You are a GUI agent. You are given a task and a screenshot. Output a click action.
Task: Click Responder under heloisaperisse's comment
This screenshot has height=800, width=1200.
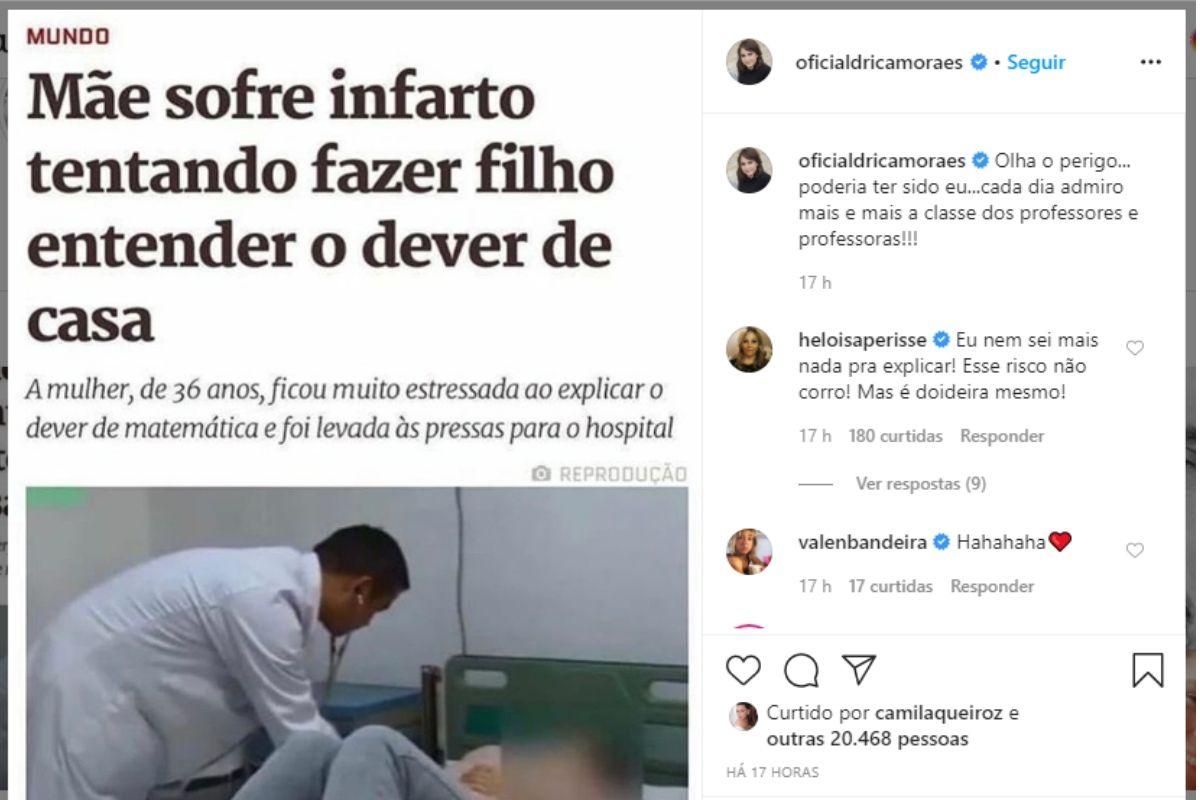pos(1002,436)
